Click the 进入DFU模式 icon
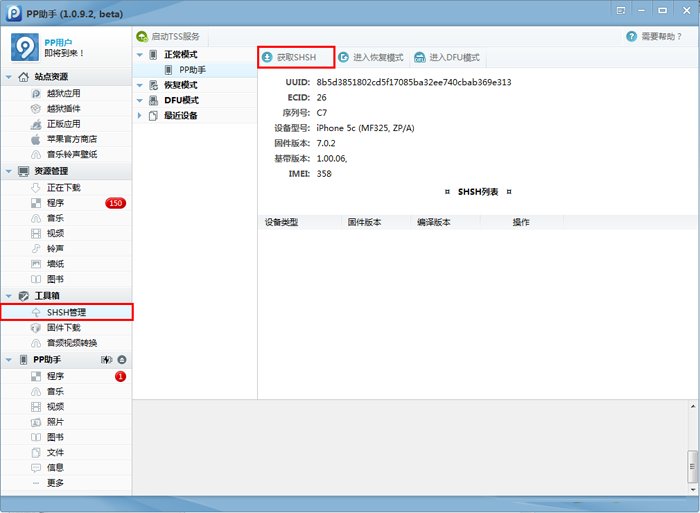Screen dimensions: 700x513 [x=420, y=57]
